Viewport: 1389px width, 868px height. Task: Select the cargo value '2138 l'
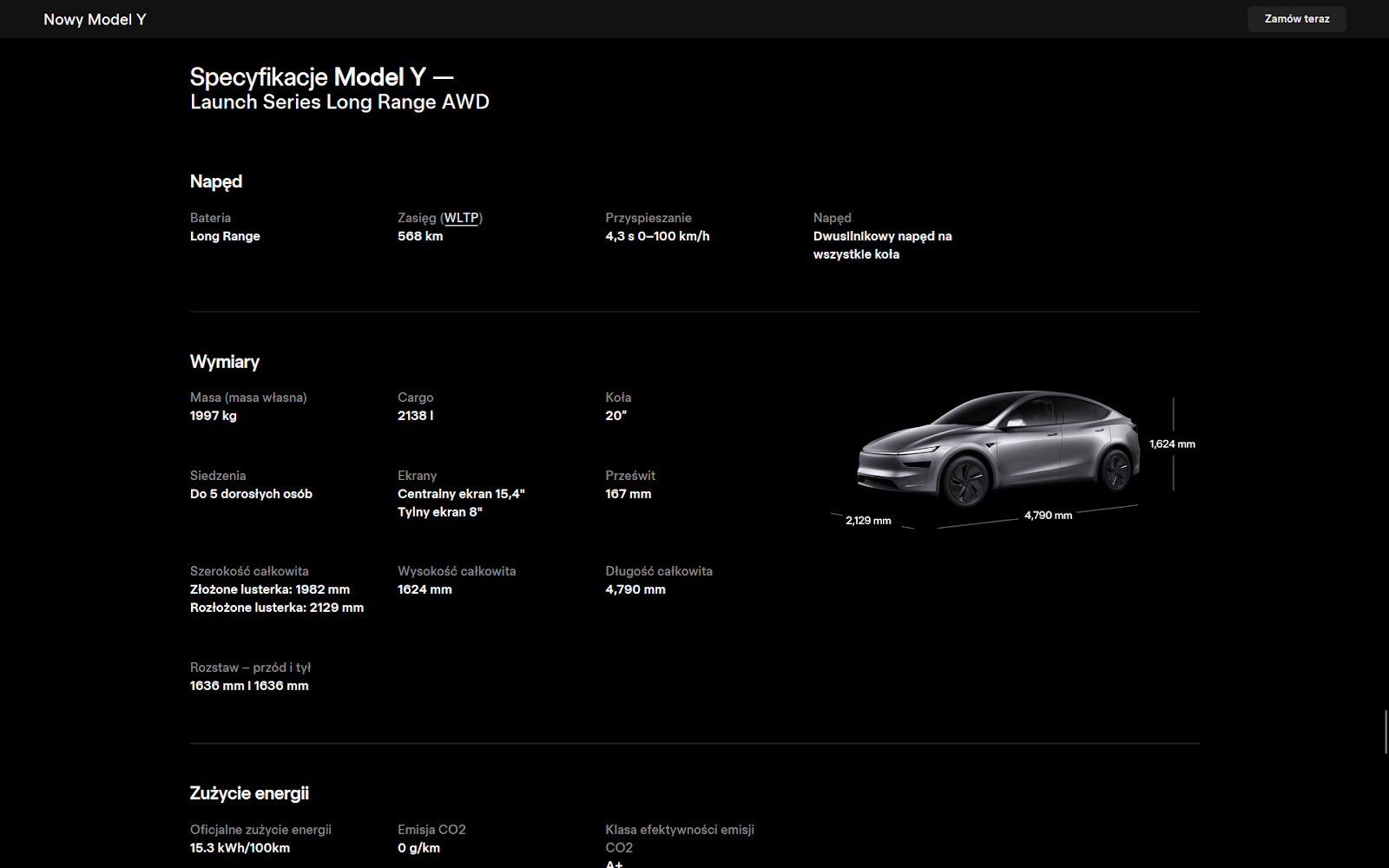click(x=415, y=416)
